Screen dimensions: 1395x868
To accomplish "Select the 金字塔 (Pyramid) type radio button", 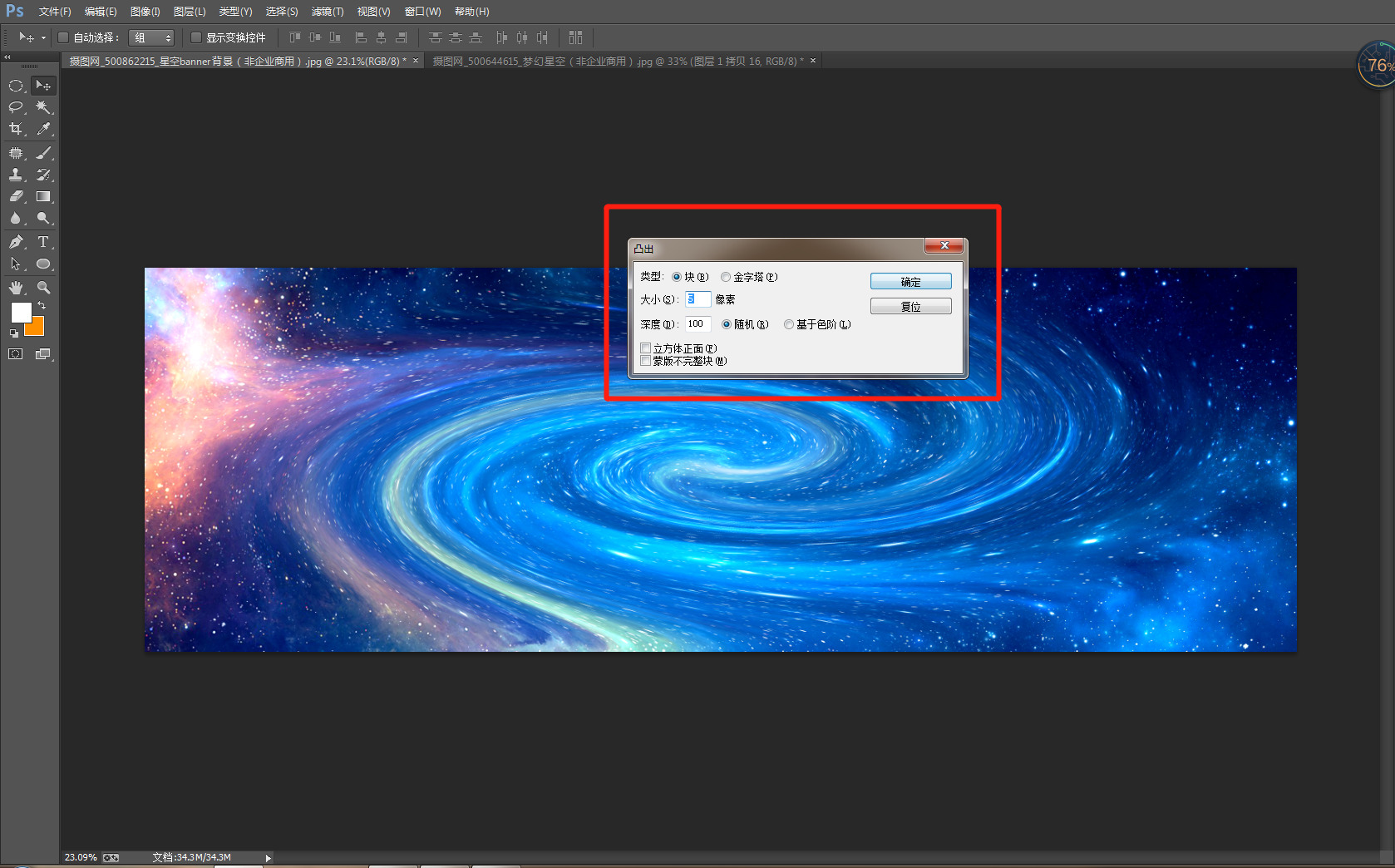I will 726,277.
